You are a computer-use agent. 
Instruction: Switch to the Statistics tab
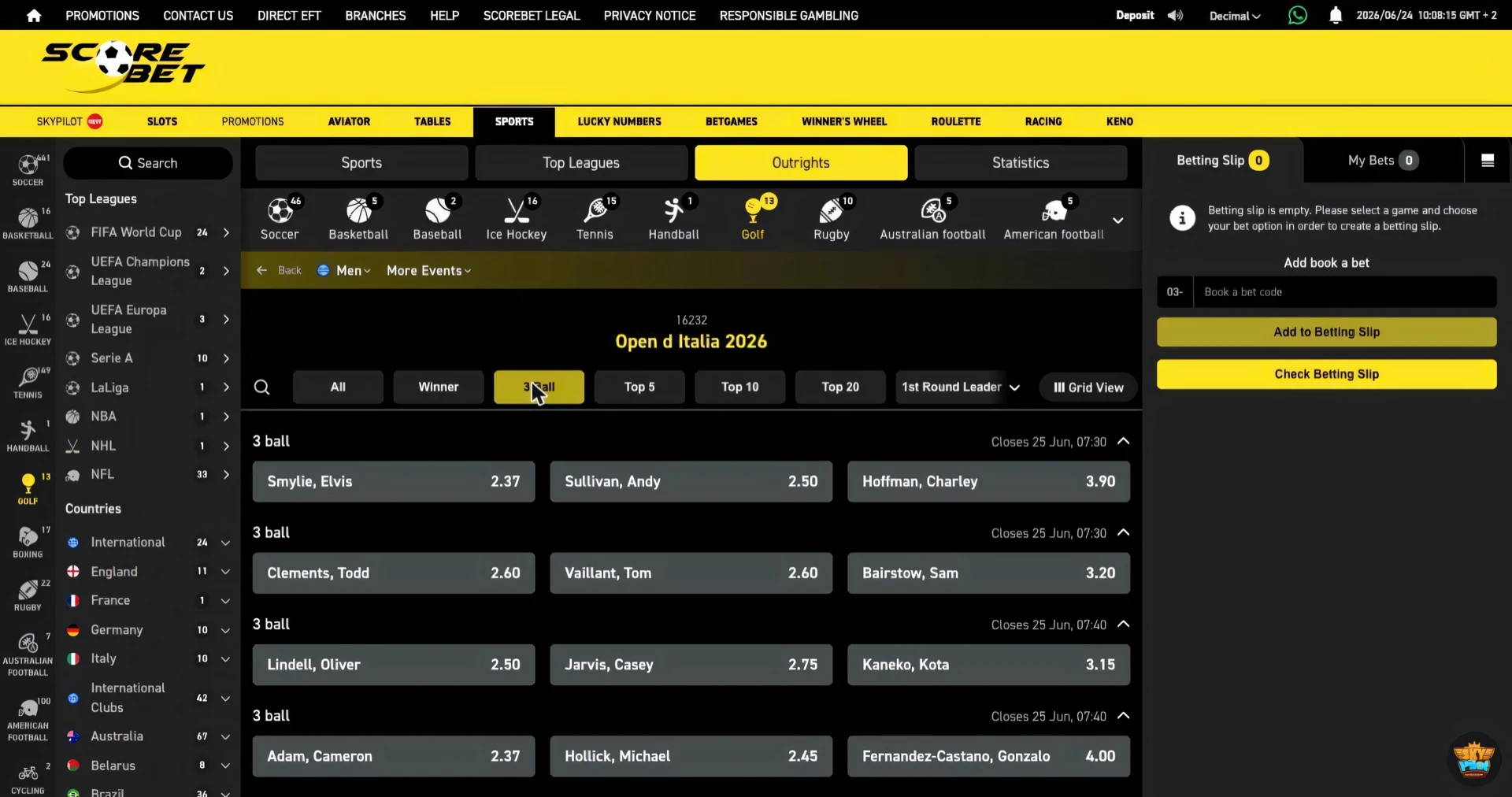pyautogui.click(x=1021, y=163)
